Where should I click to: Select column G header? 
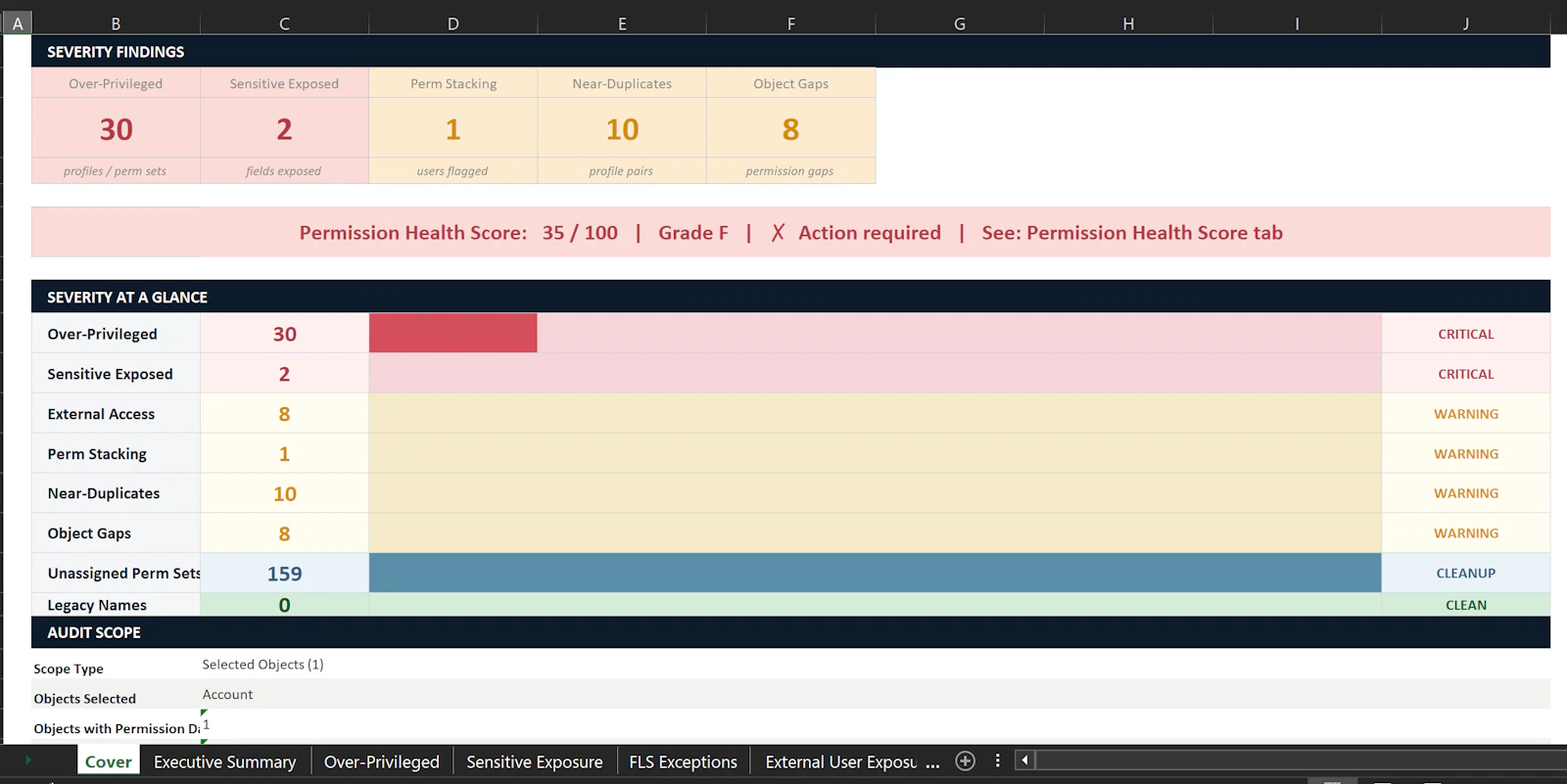coord(960,23)
